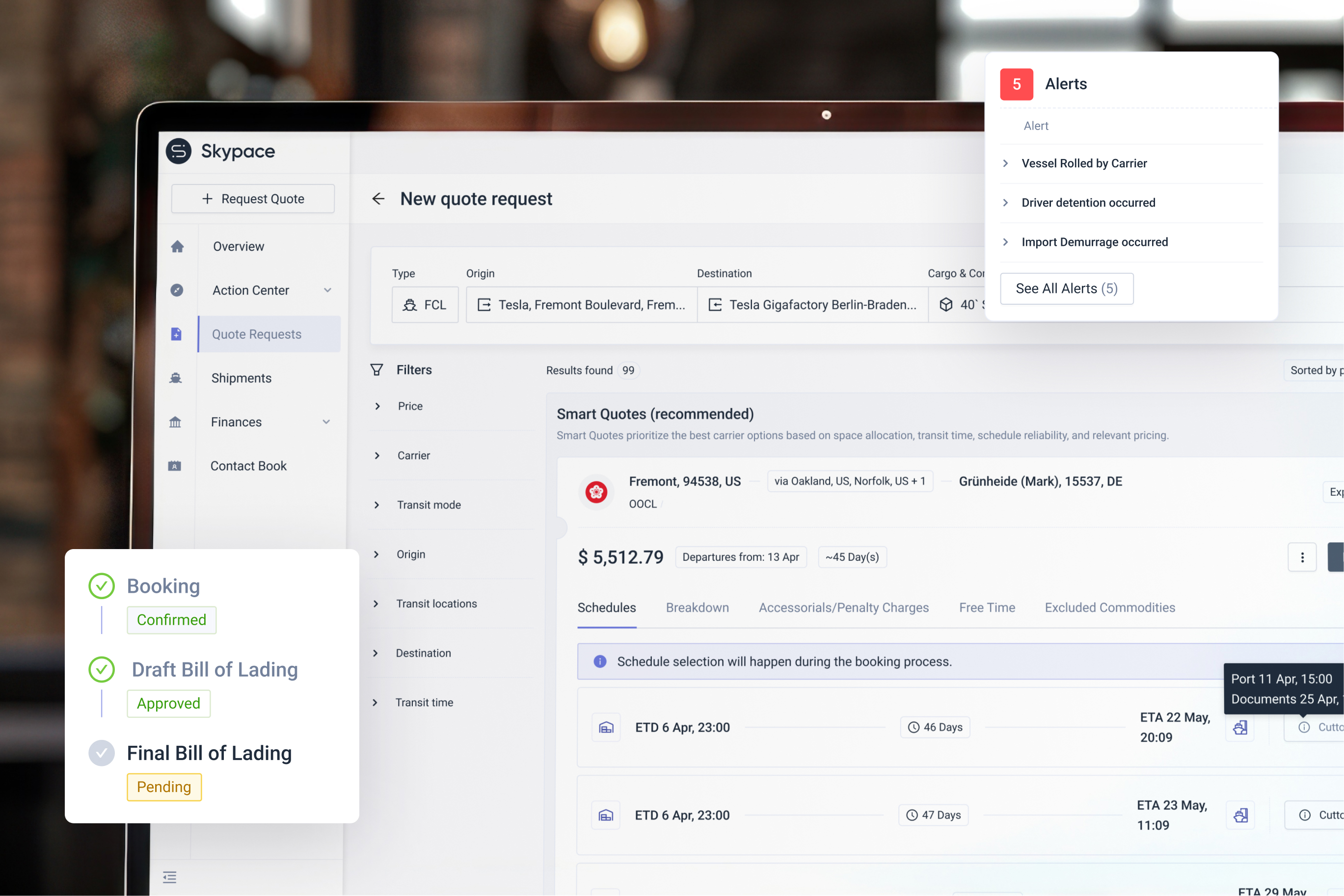
Task: Click the 47 Days clock icon
Action: pos(912,815)
